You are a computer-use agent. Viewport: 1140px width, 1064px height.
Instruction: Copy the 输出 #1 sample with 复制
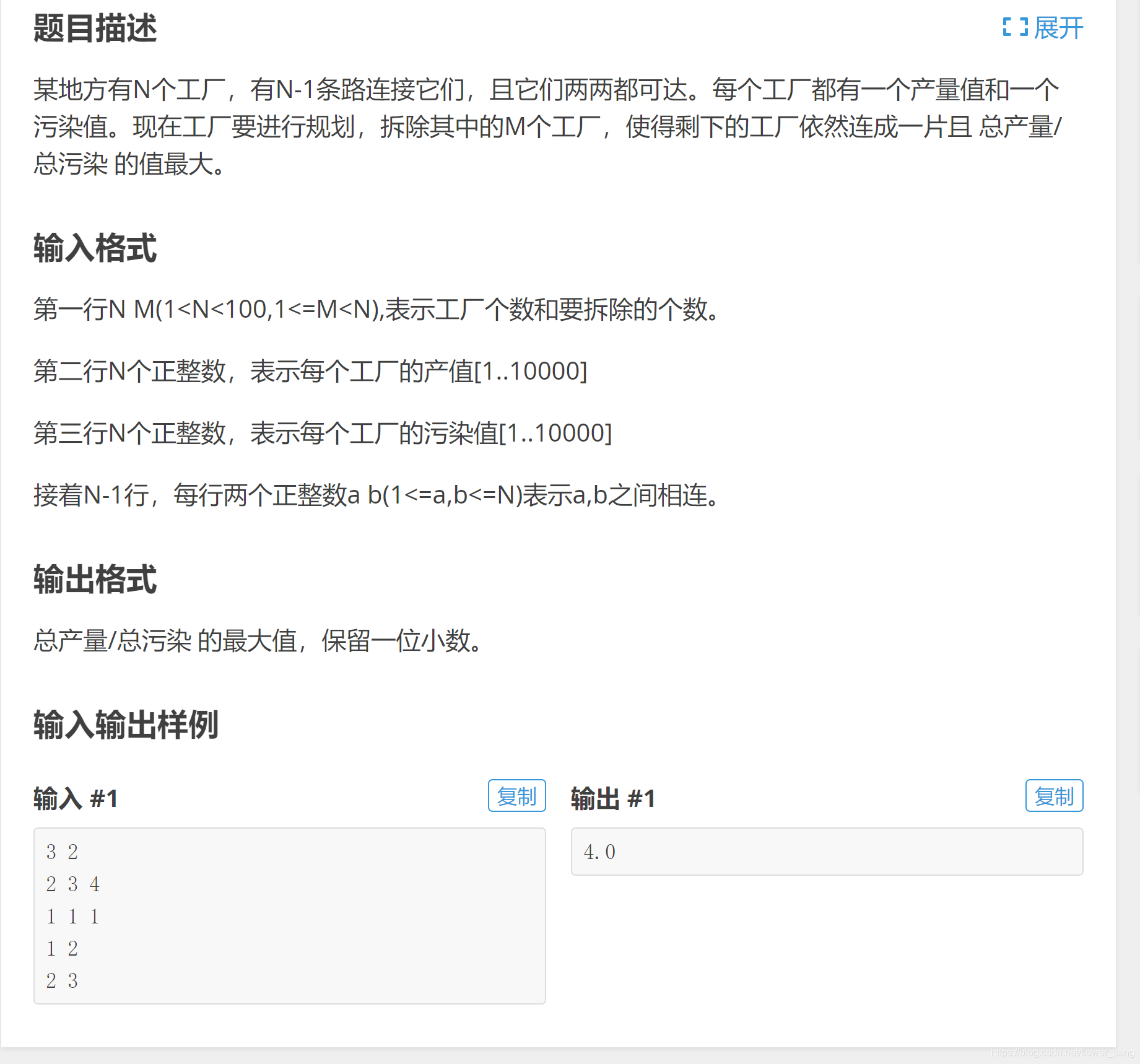click(x=1054, y=796)
